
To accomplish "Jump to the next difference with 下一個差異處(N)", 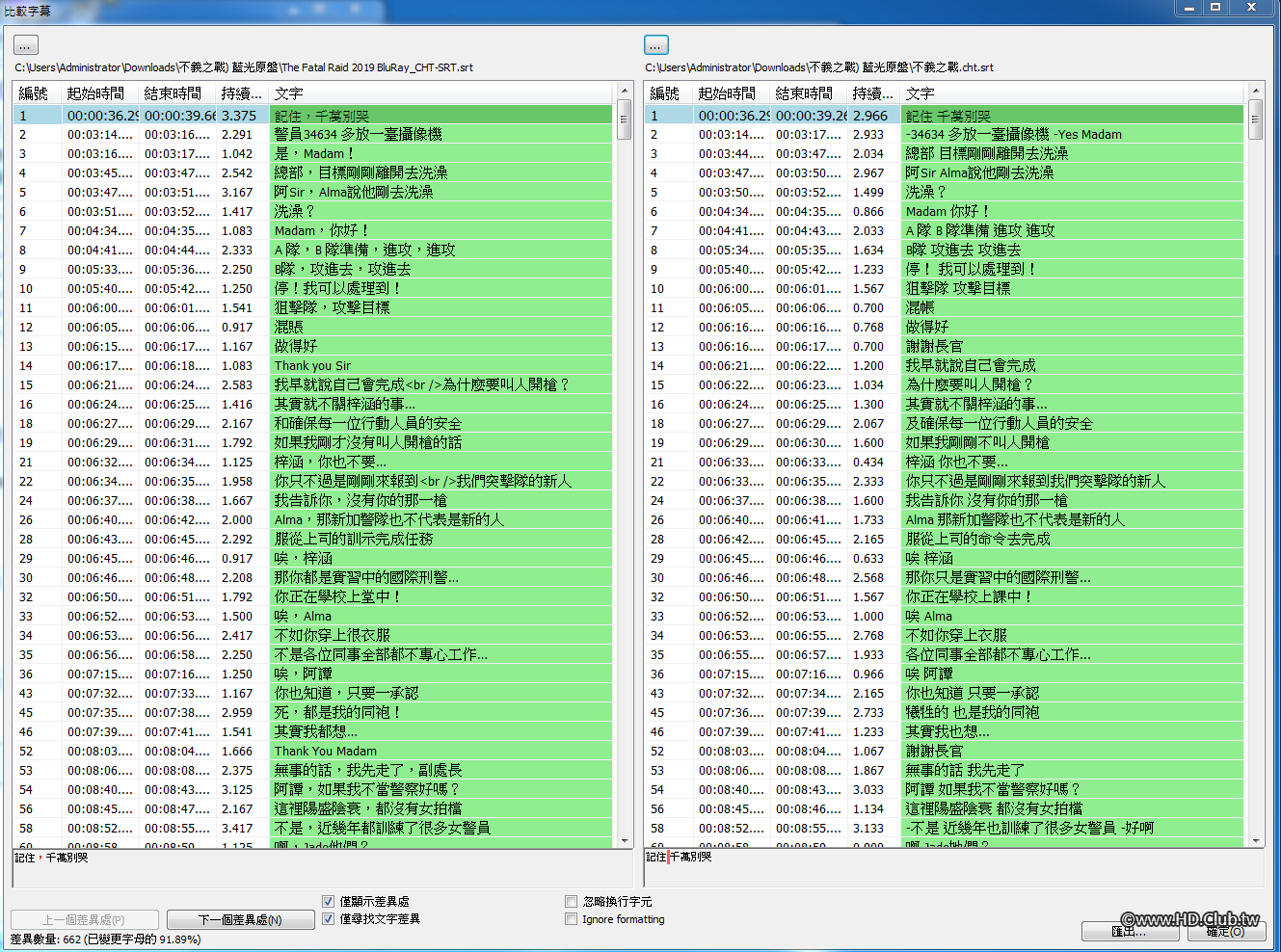I will point(240,919).
